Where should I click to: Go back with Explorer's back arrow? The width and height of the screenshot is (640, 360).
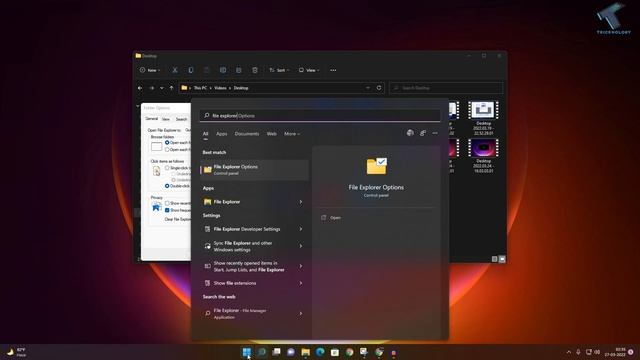tap(140, 88)
